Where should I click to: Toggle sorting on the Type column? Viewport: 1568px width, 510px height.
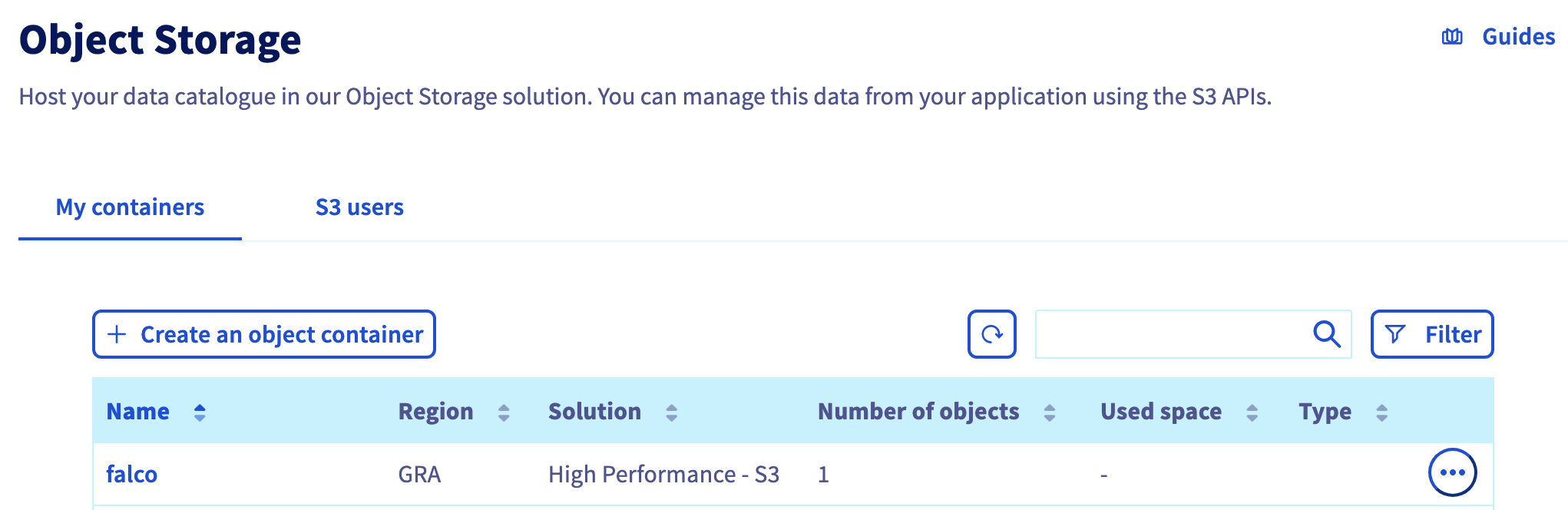pos(1382,412)
